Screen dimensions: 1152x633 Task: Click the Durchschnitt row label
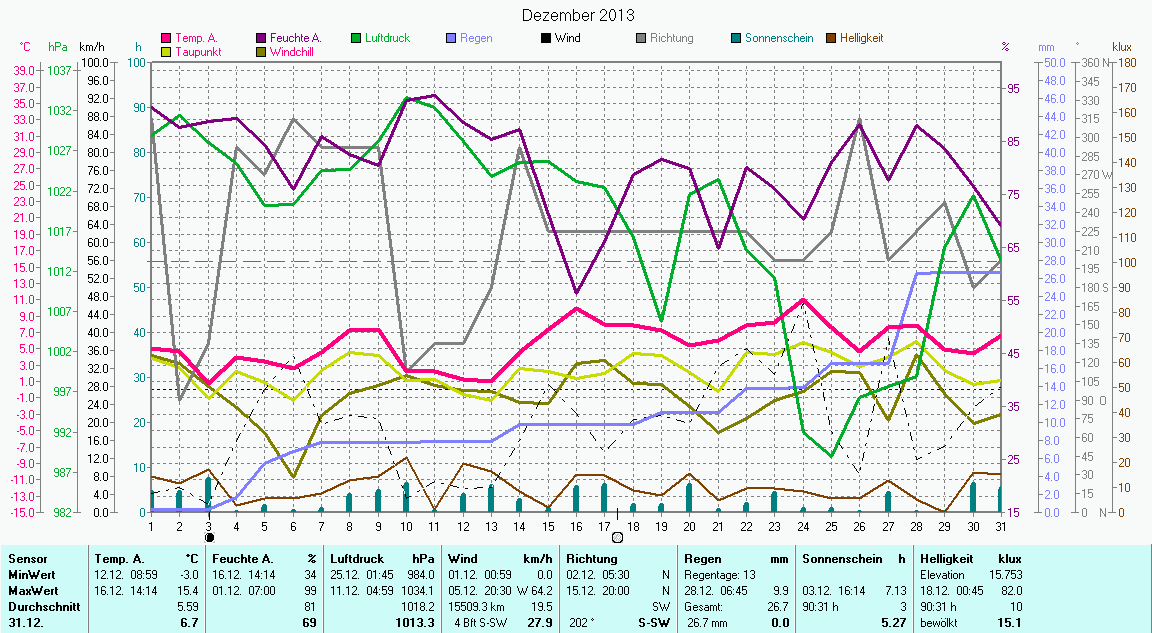tap(40, 606)
